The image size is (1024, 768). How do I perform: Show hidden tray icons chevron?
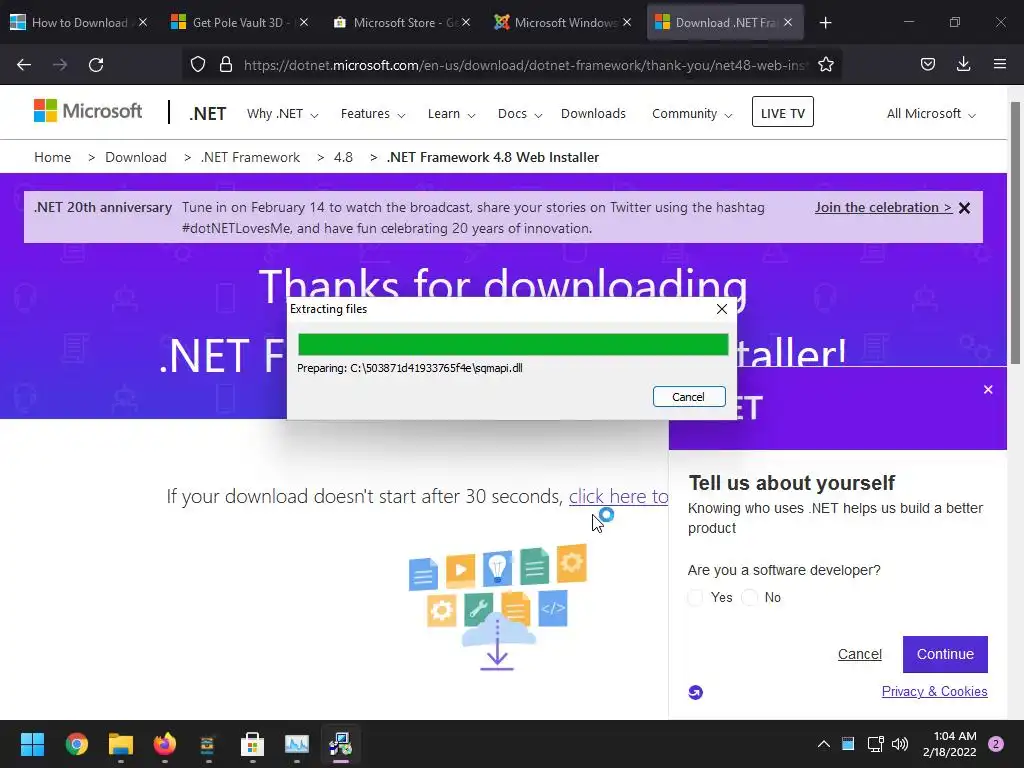tap(824, 744)
